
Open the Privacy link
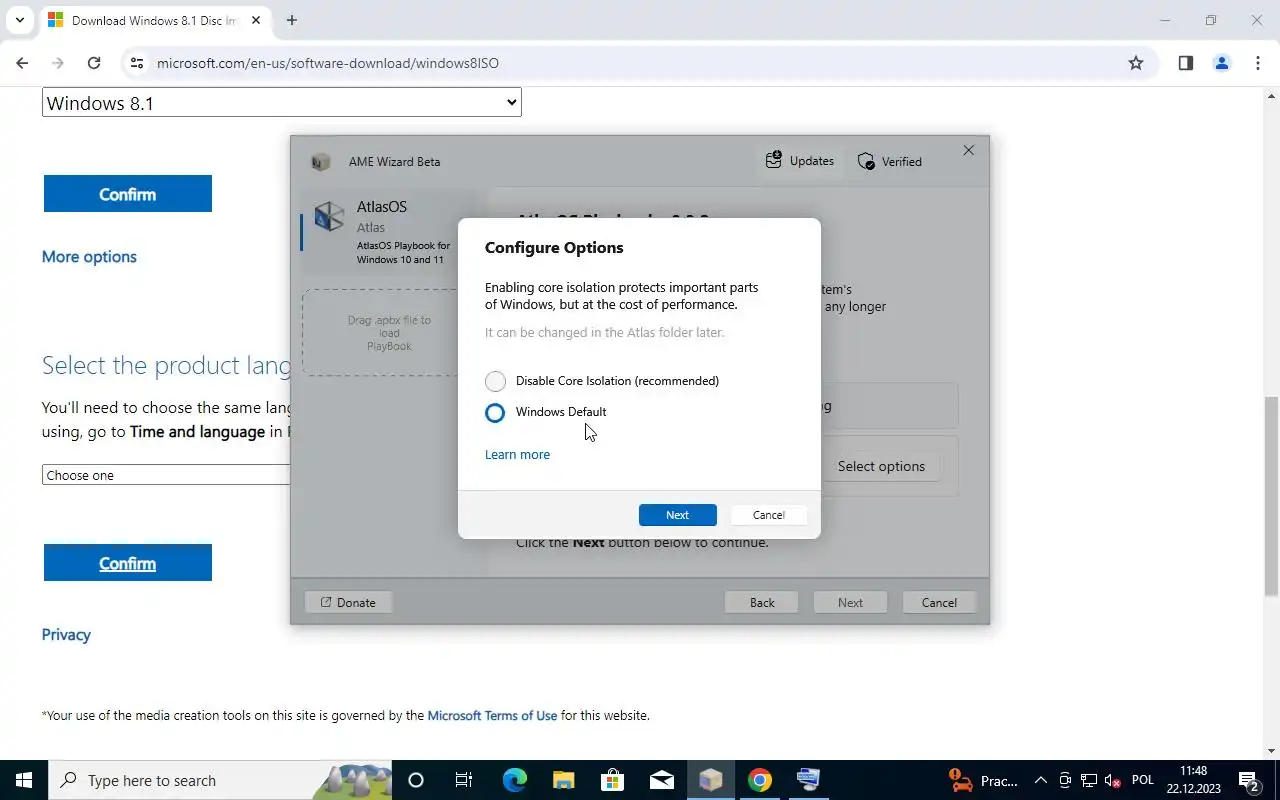click(66, 635)
